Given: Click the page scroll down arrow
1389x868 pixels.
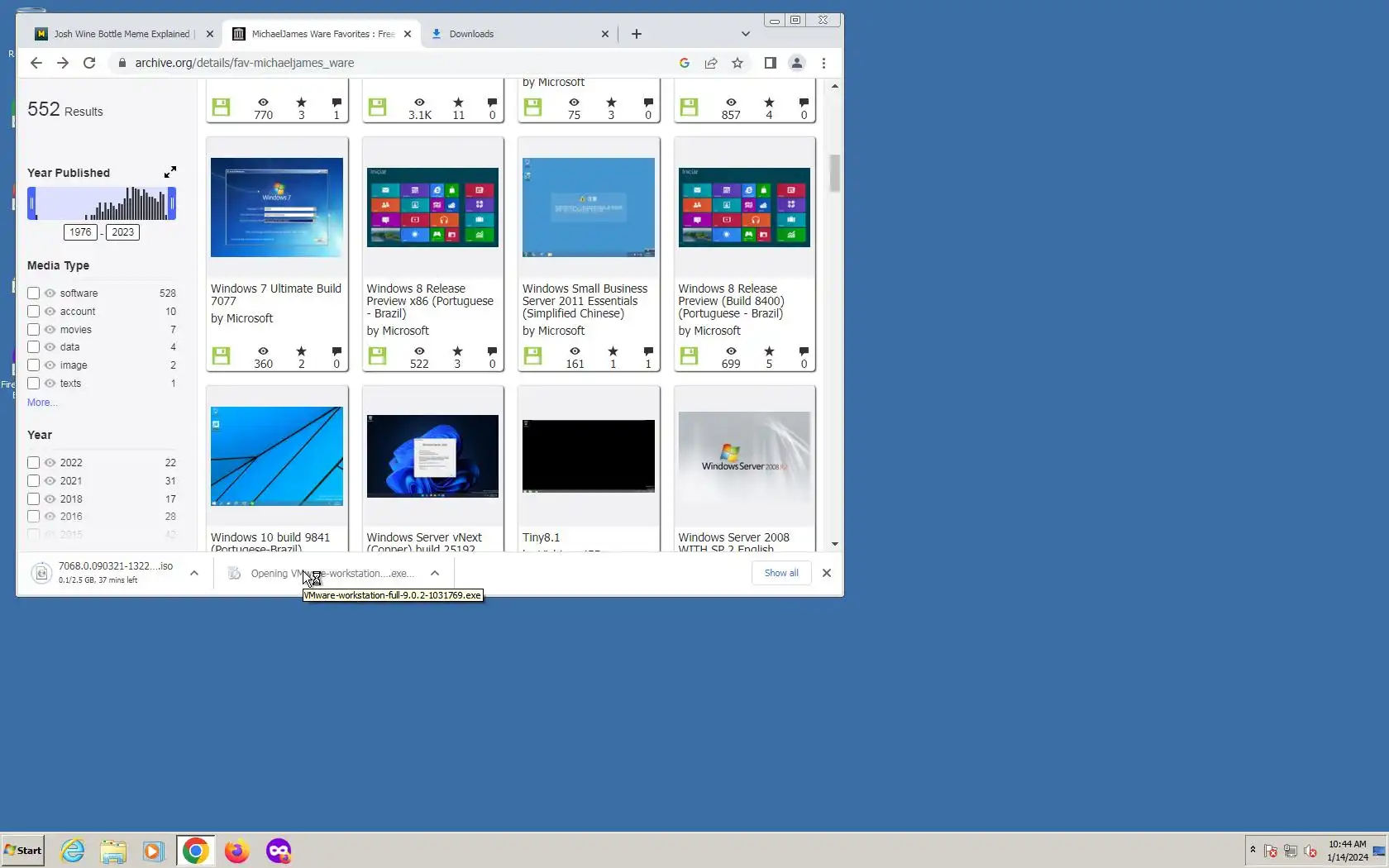Looking at the screenshot, I should click(x=835, y=544).
